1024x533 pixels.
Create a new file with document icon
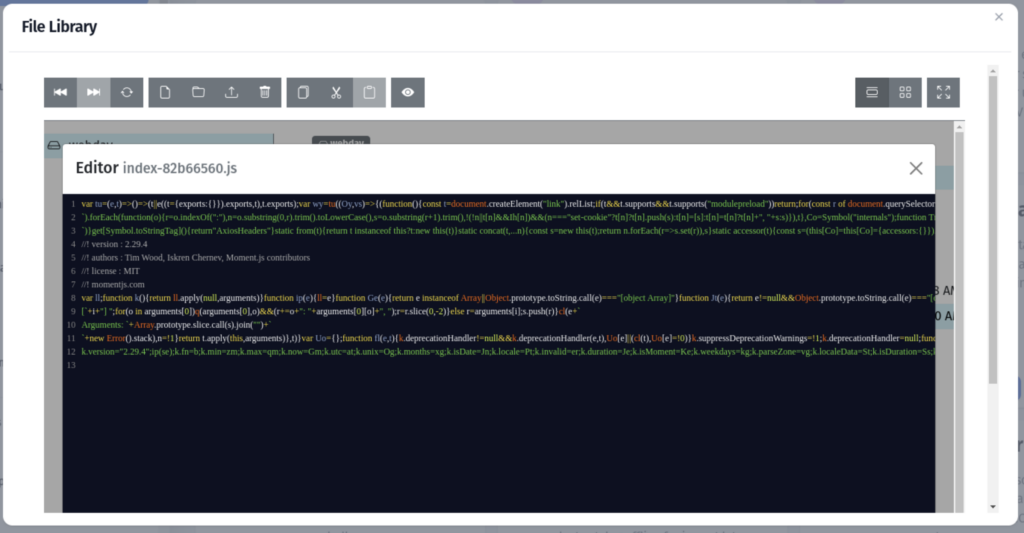(x=165, y=92)
